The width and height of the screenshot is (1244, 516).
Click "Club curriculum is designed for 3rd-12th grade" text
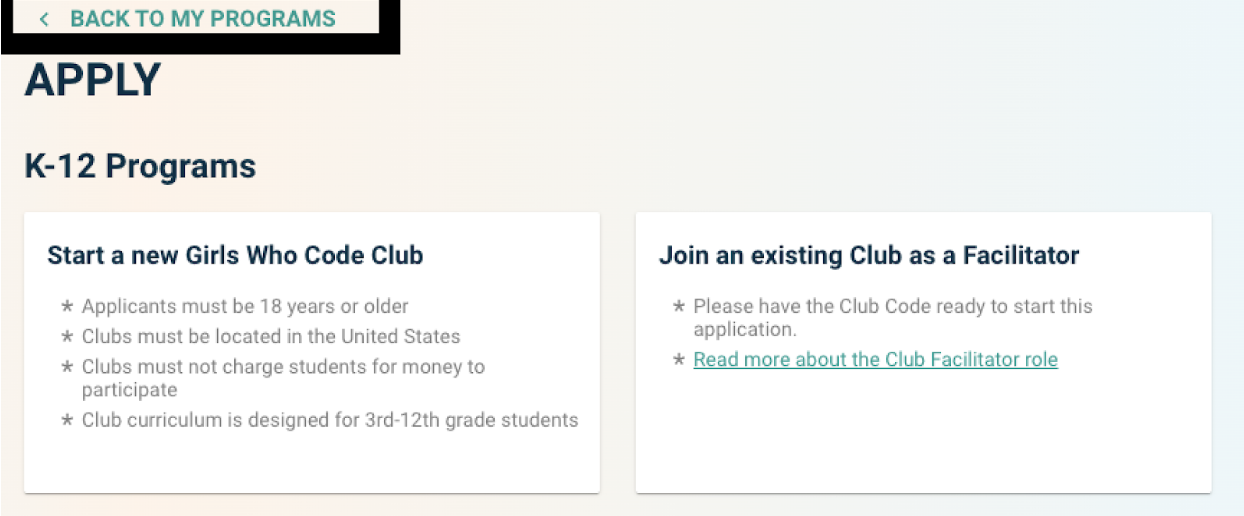(330, 420)
